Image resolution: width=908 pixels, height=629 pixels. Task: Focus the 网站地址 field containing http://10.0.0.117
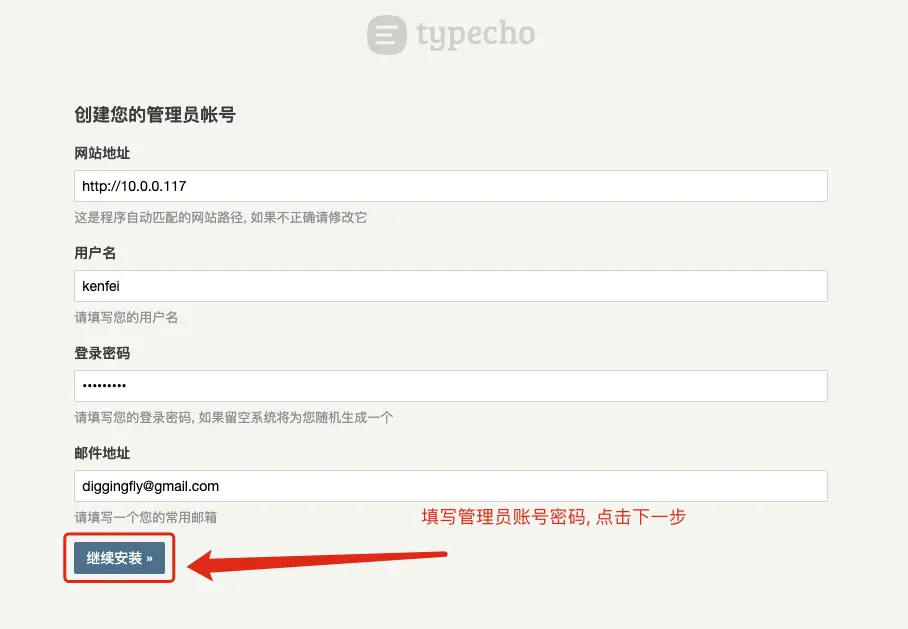click(451, 186)
